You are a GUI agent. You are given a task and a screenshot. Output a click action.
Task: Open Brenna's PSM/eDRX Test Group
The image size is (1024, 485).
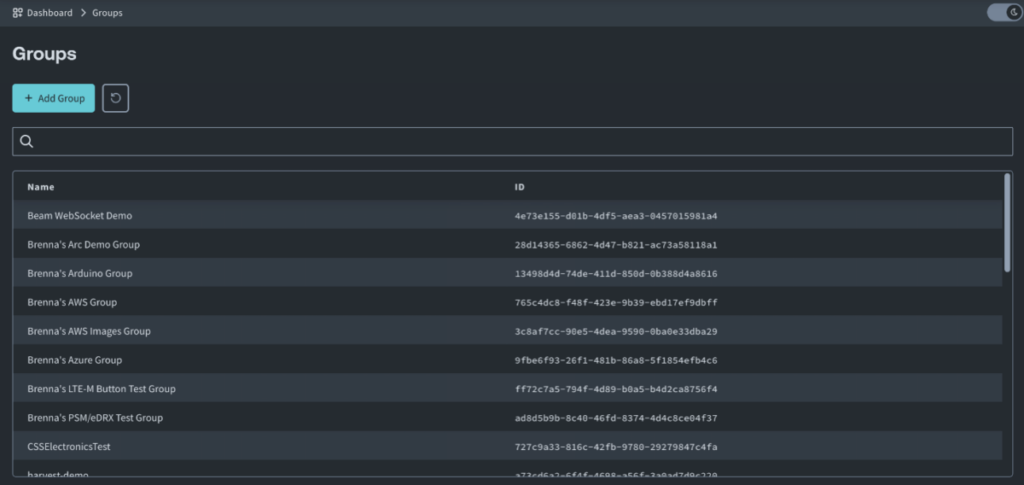(95, 418)
